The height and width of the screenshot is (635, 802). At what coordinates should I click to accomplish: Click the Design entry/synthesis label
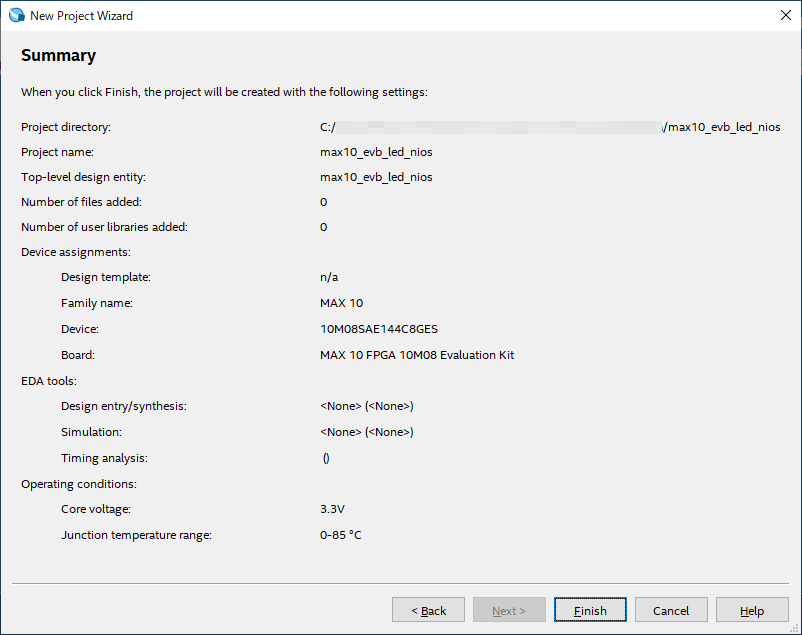124,406
